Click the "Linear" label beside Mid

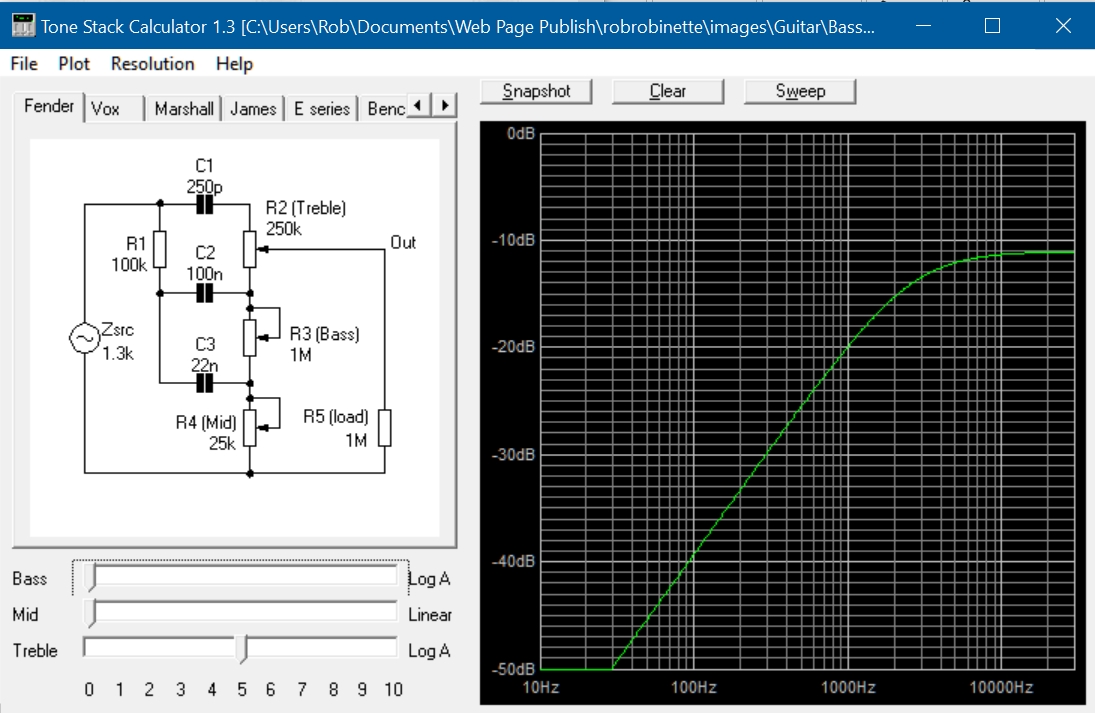pyautogui.click(x=429, y=615)
